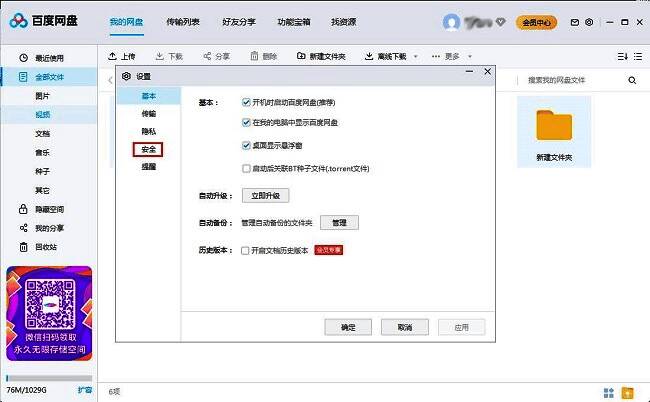Switch to 功能宝箱 tab
650x402 pixels.
294,22
